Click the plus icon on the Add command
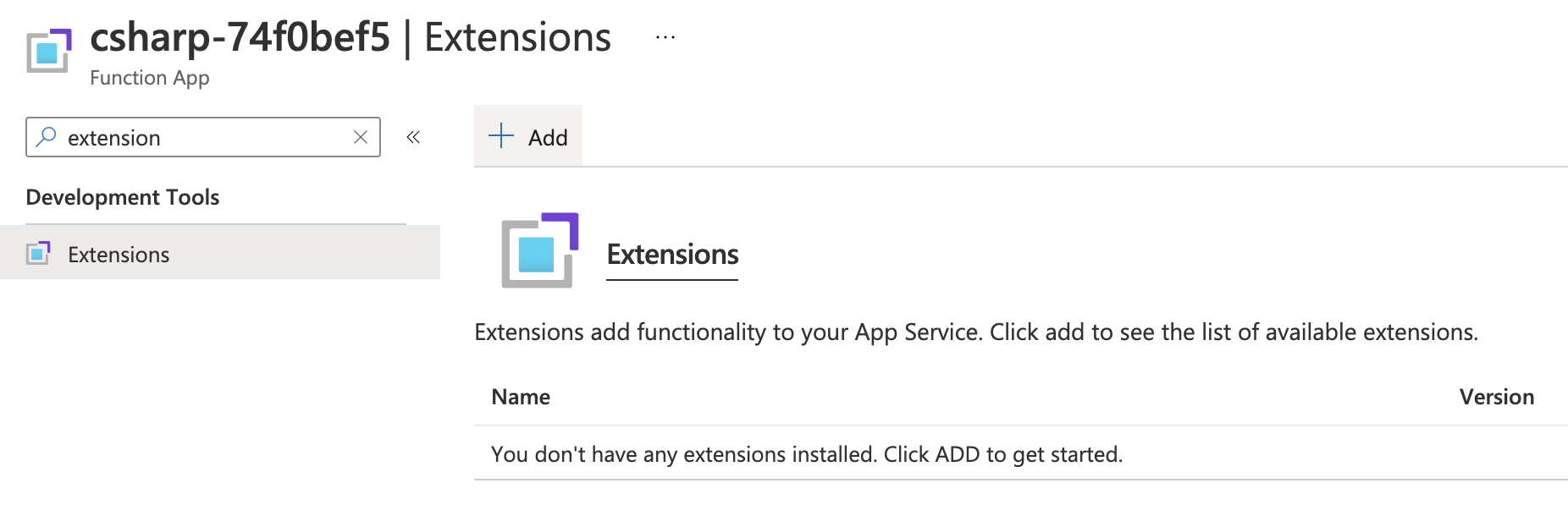Screen dimensions: 1568x516 click(x=501, y=136)
